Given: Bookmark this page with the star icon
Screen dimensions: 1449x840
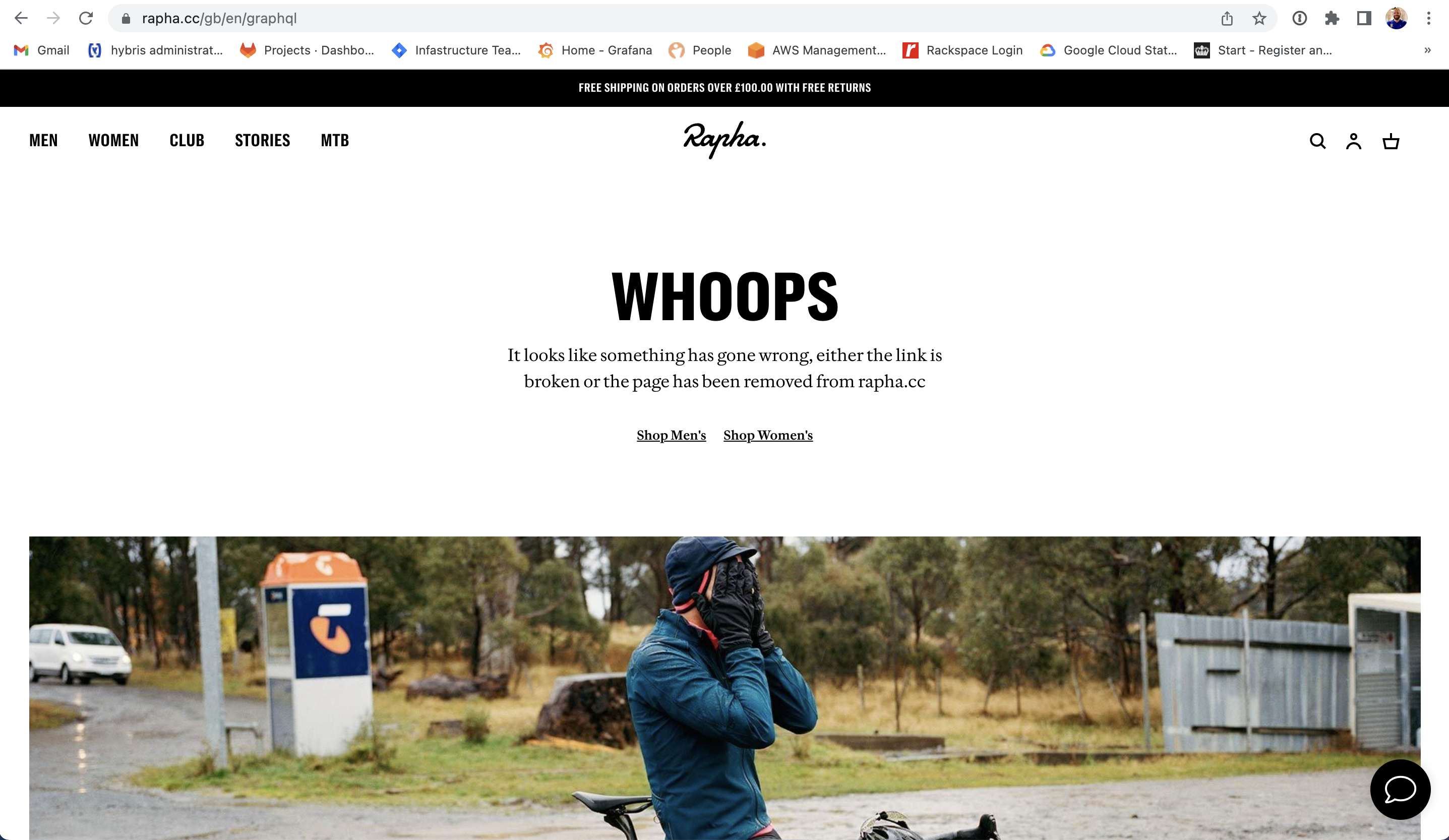Looking at the screenshot, I should tap(1259, 18).
